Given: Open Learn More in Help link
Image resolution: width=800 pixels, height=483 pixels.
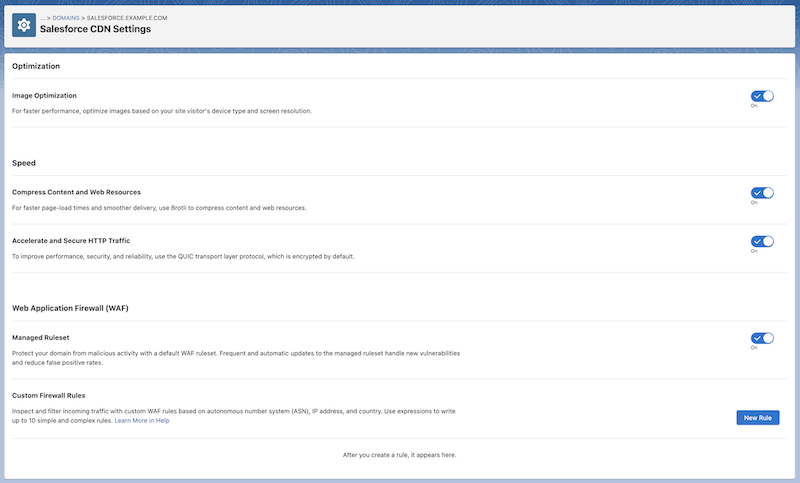Looking at the screenshot, I should click(142, 421).
